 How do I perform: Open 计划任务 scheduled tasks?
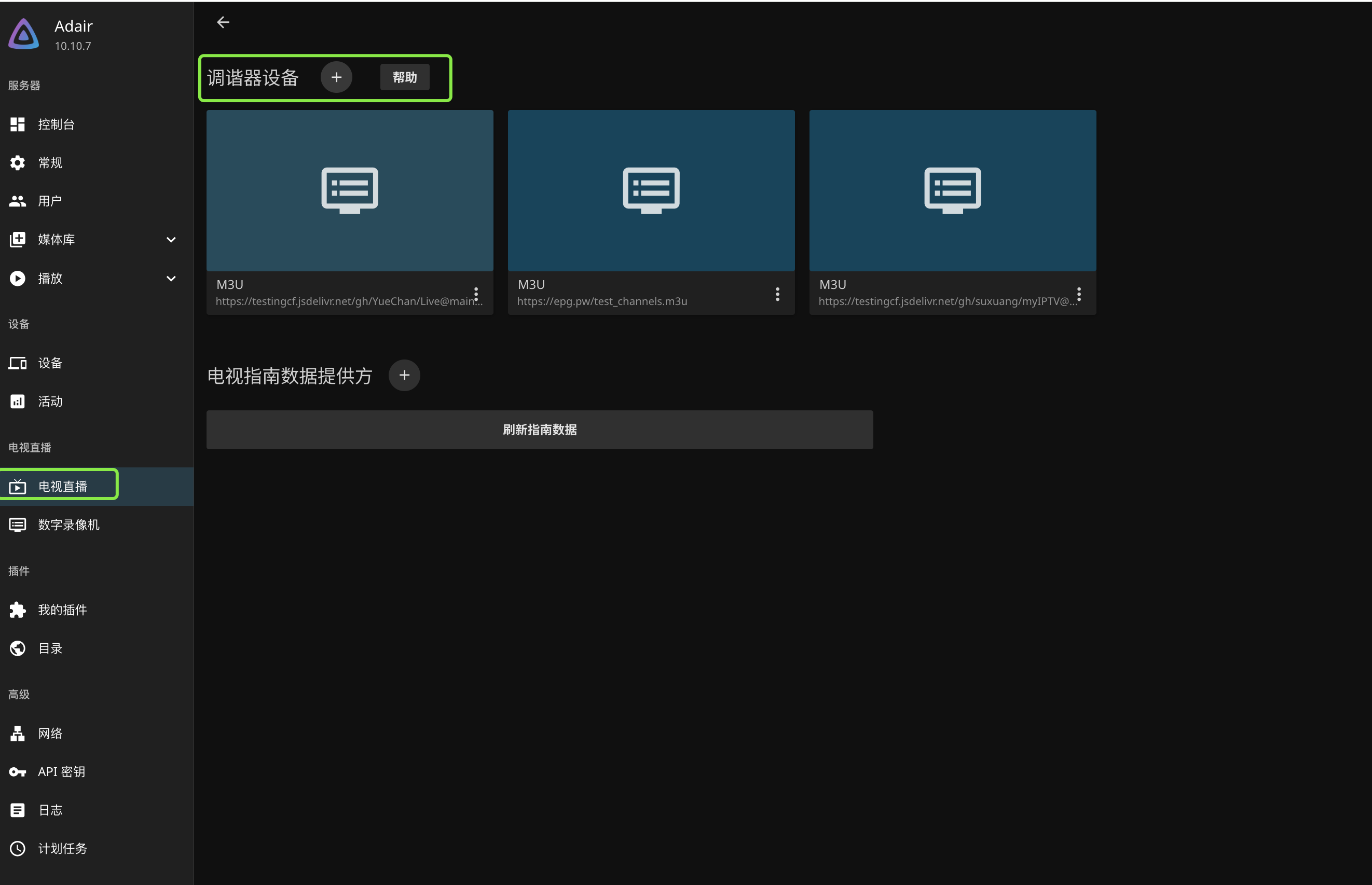point(62,848)
